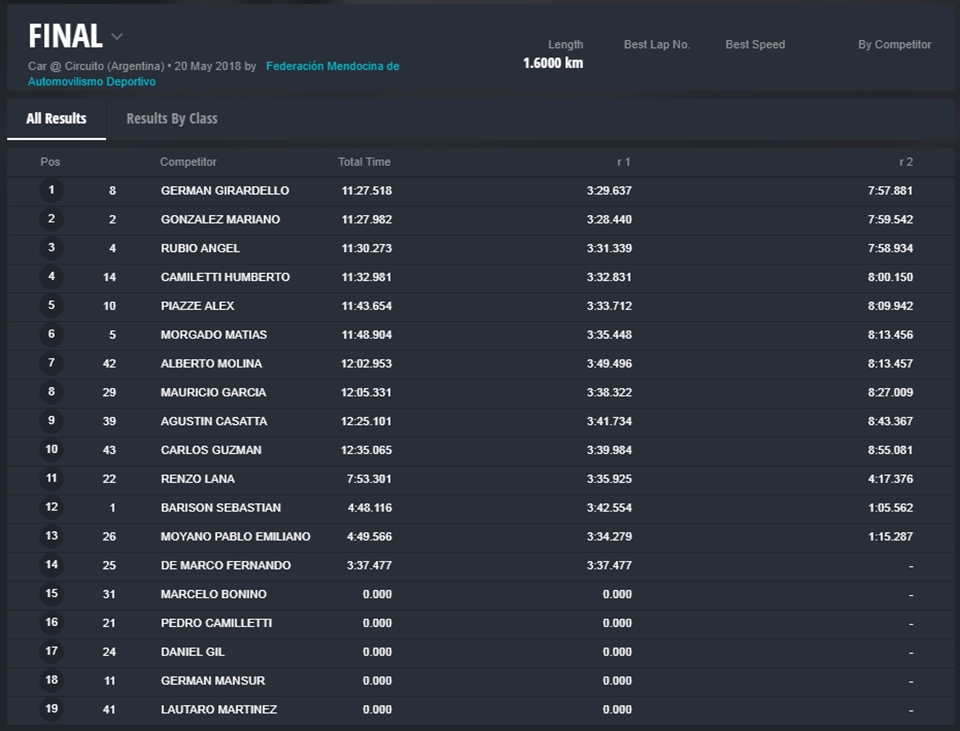
Task: Click the position 10 circle badge
Action: pyautogui.click(x=51, y=450)
